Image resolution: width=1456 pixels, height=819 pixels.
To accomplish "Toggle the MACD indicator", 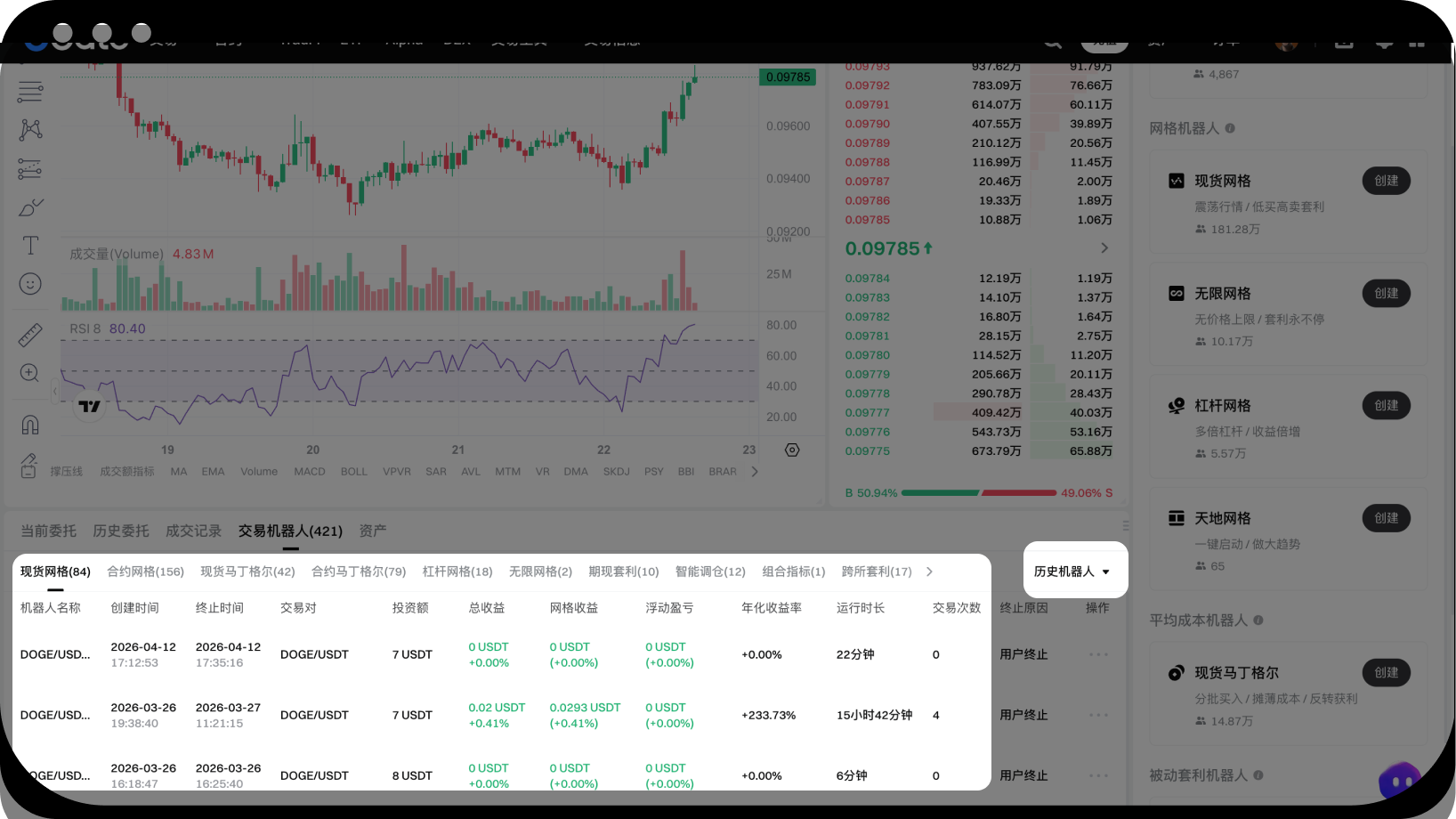I will coord(310,472).
